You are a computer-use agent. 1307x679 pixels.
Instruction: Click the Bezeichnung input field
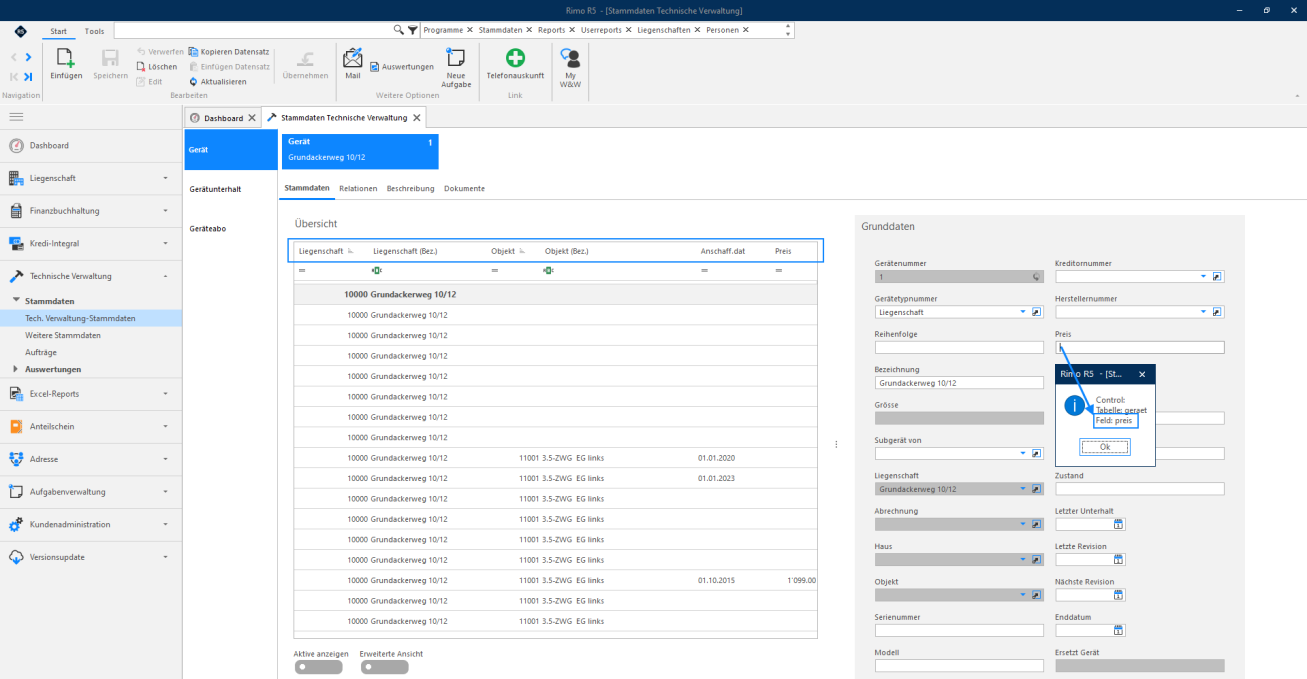pos(959,383)
